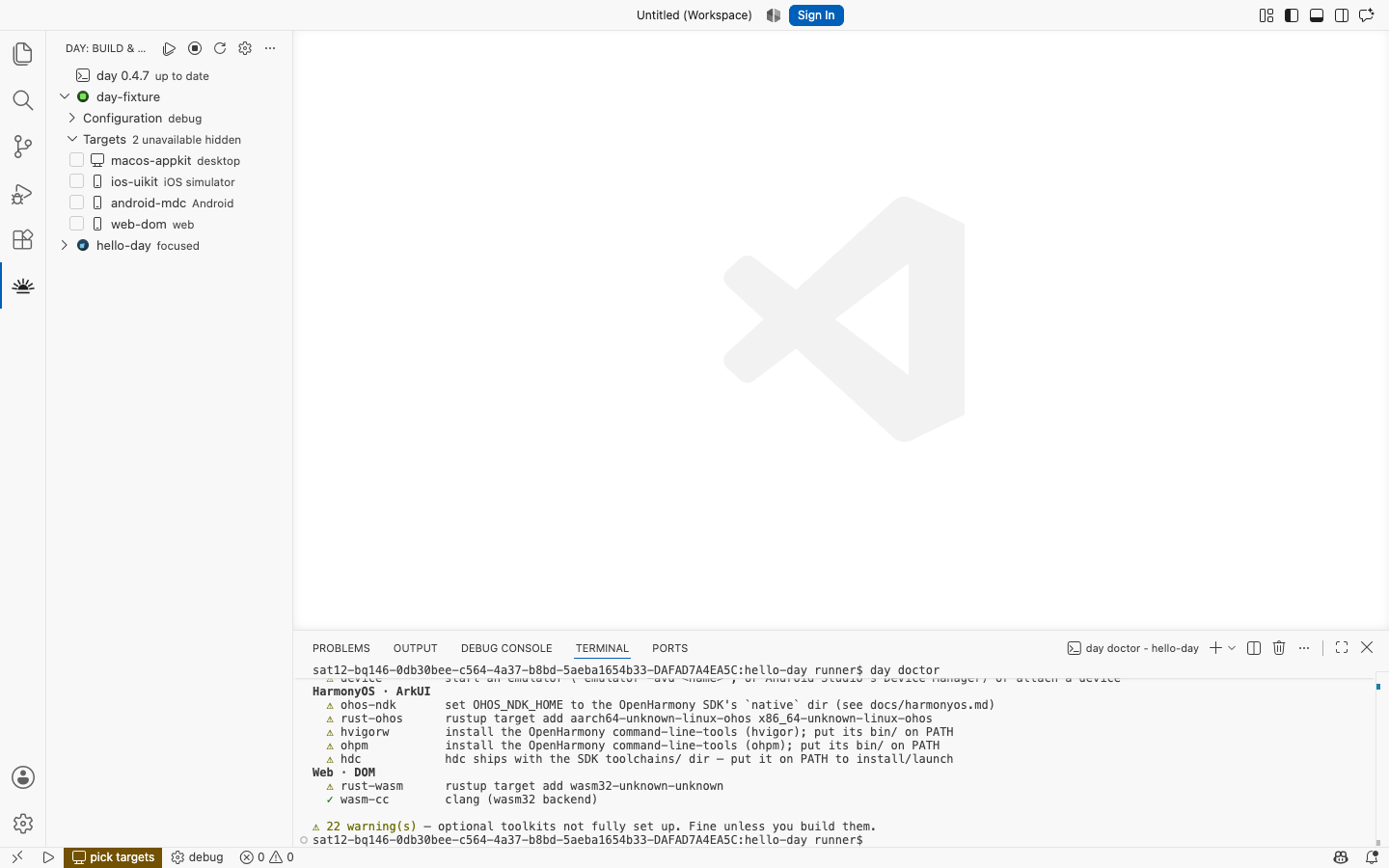Switch to the OUTPUT tab

(416, 648)
